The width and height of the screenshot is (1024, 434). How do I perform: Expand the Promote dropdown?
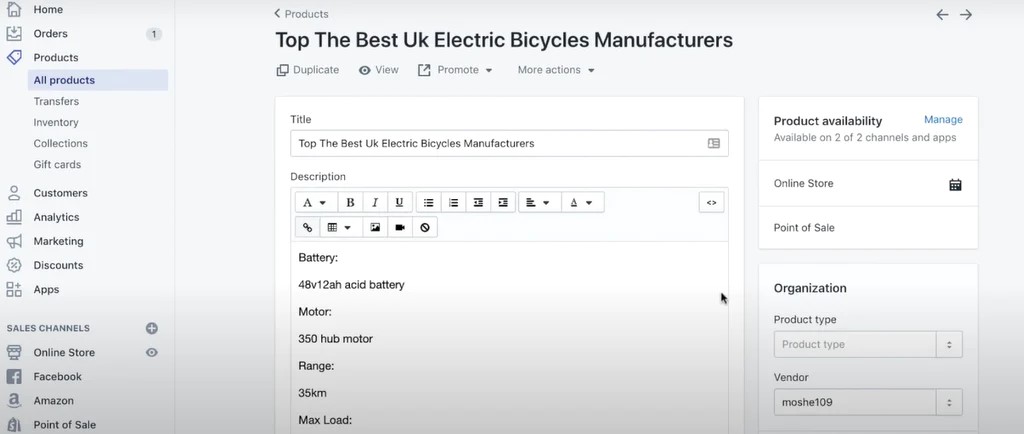(x=455, y=70)
